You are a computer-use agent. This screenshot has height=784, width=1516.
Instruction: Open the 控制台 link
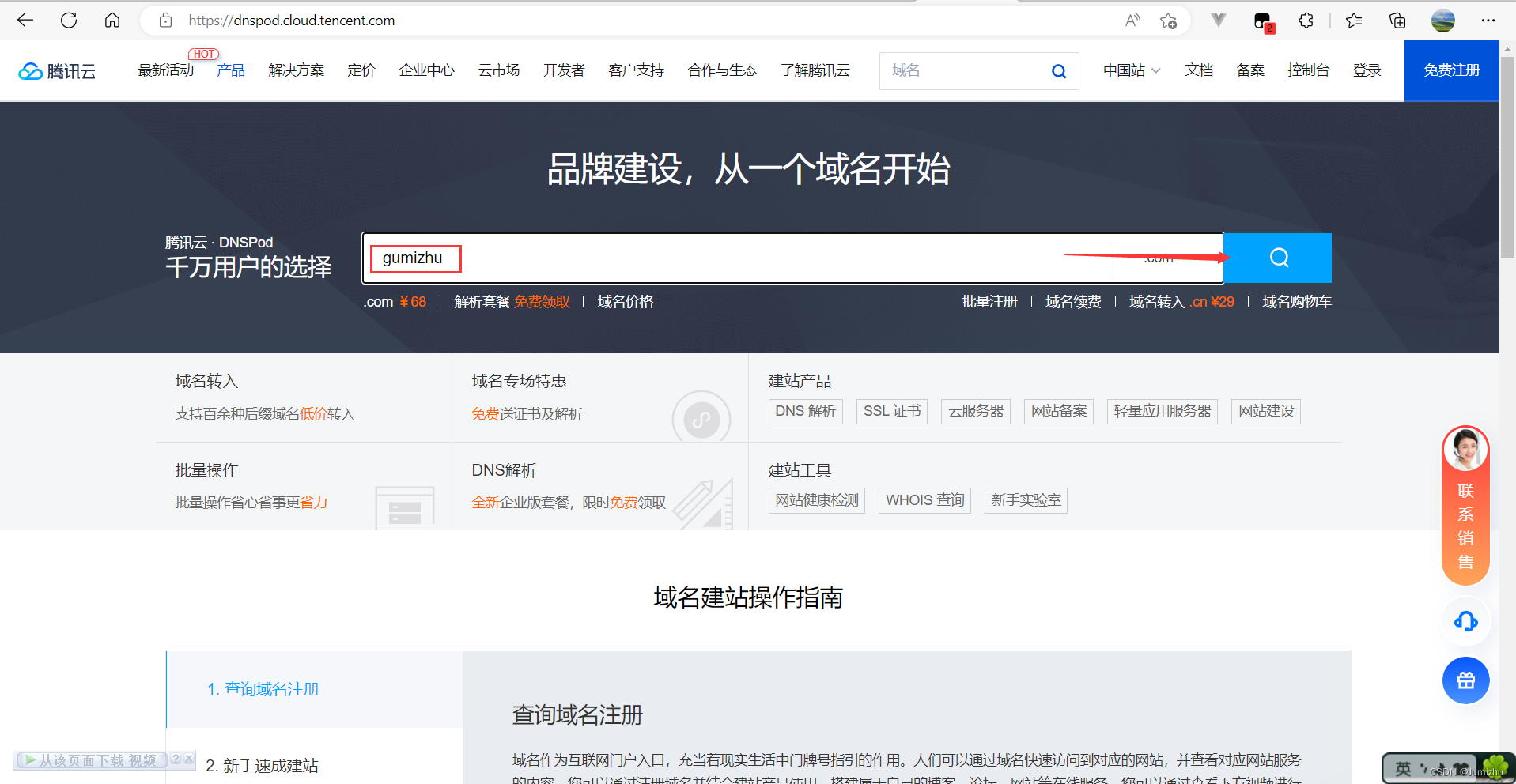1309,70
